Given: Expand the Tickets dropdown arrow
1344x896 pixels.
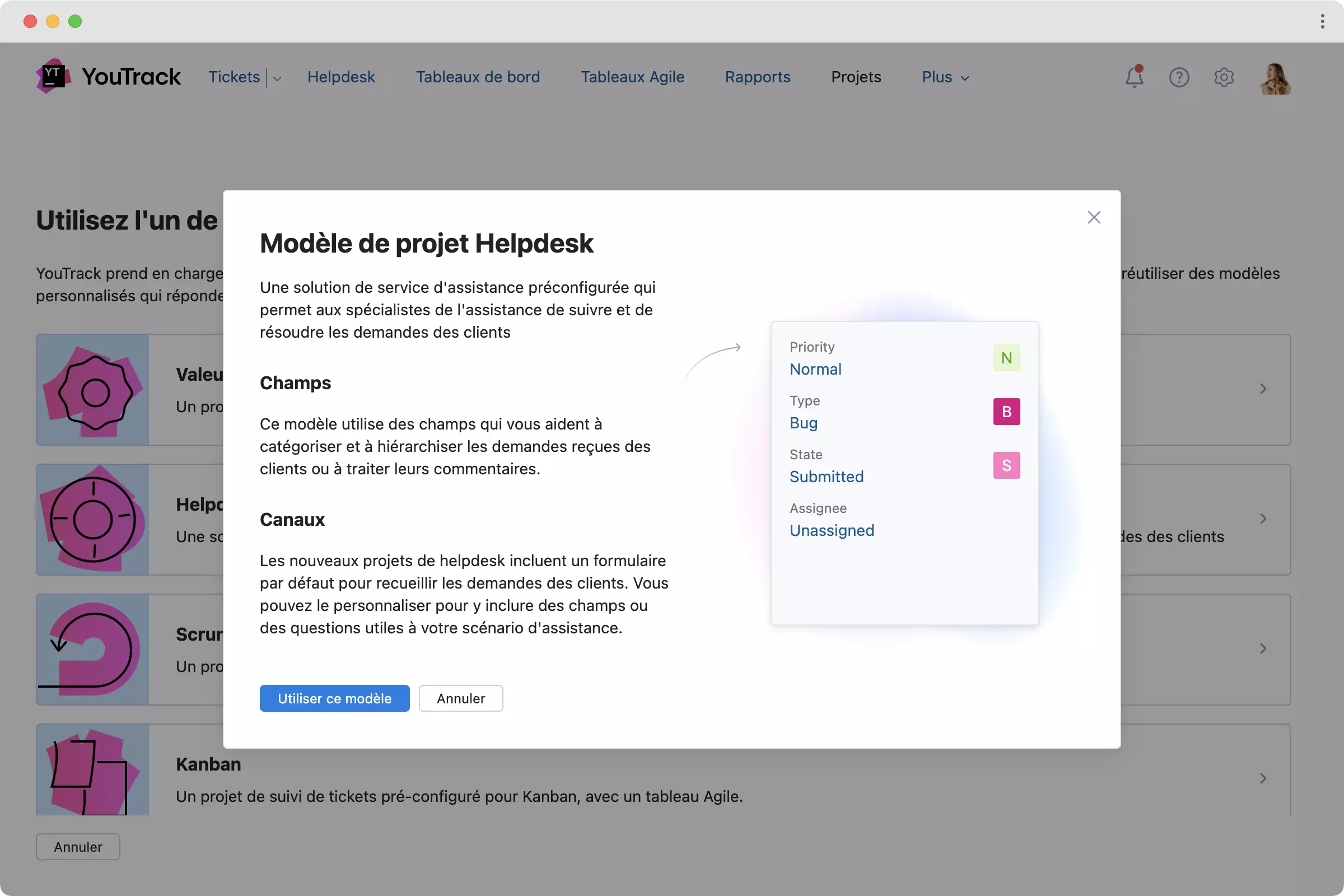Looking at the screenshot, I should click(x=277, y=78).
